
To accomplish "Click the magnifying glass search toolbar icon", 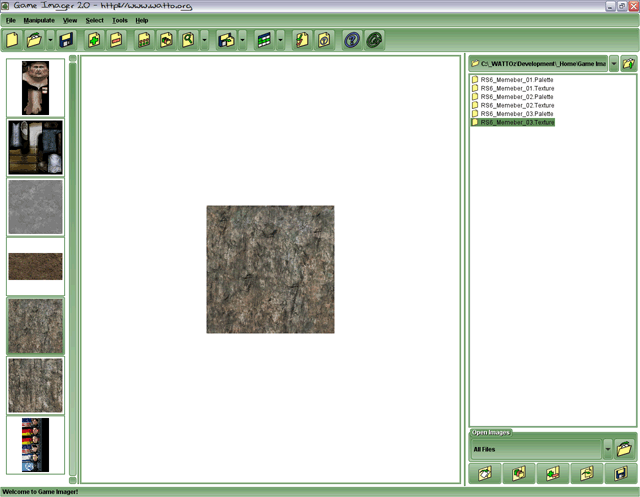I will point(188,40).
